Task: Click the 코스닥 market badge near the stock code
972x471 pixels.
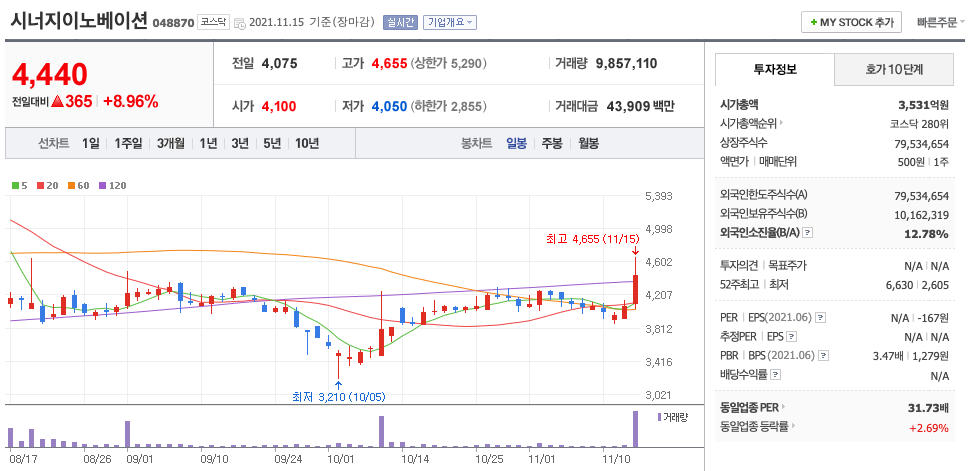Action: [214, 22]
